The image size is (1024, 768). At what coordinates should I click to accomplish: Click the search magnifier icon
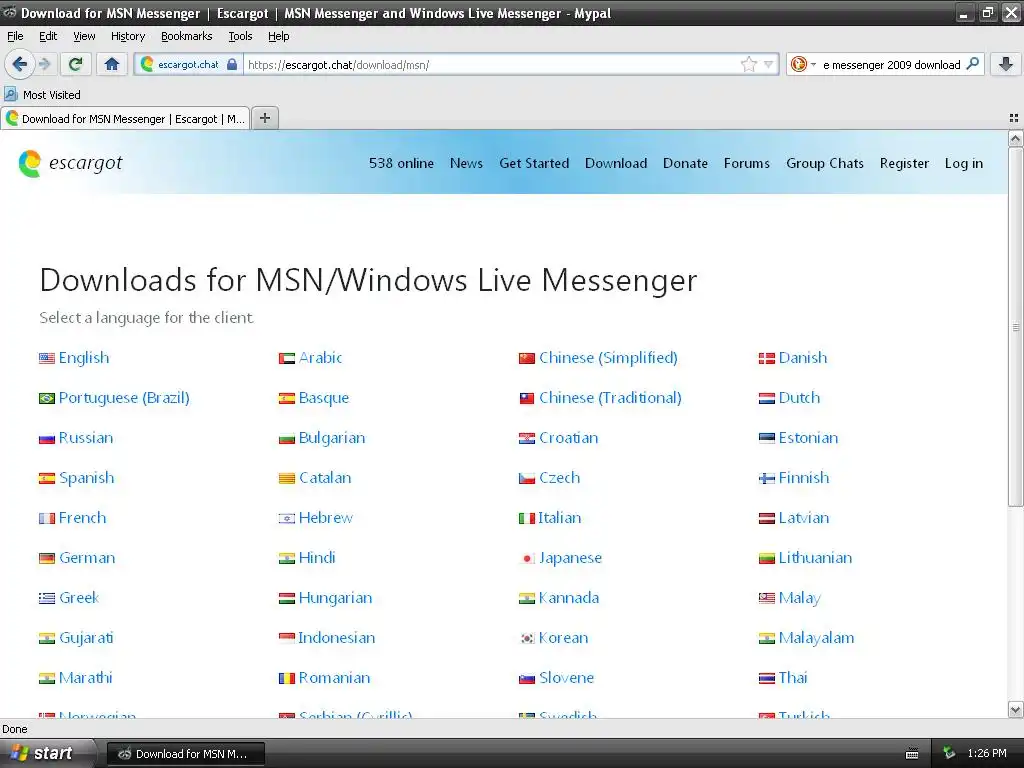(972, 64)
